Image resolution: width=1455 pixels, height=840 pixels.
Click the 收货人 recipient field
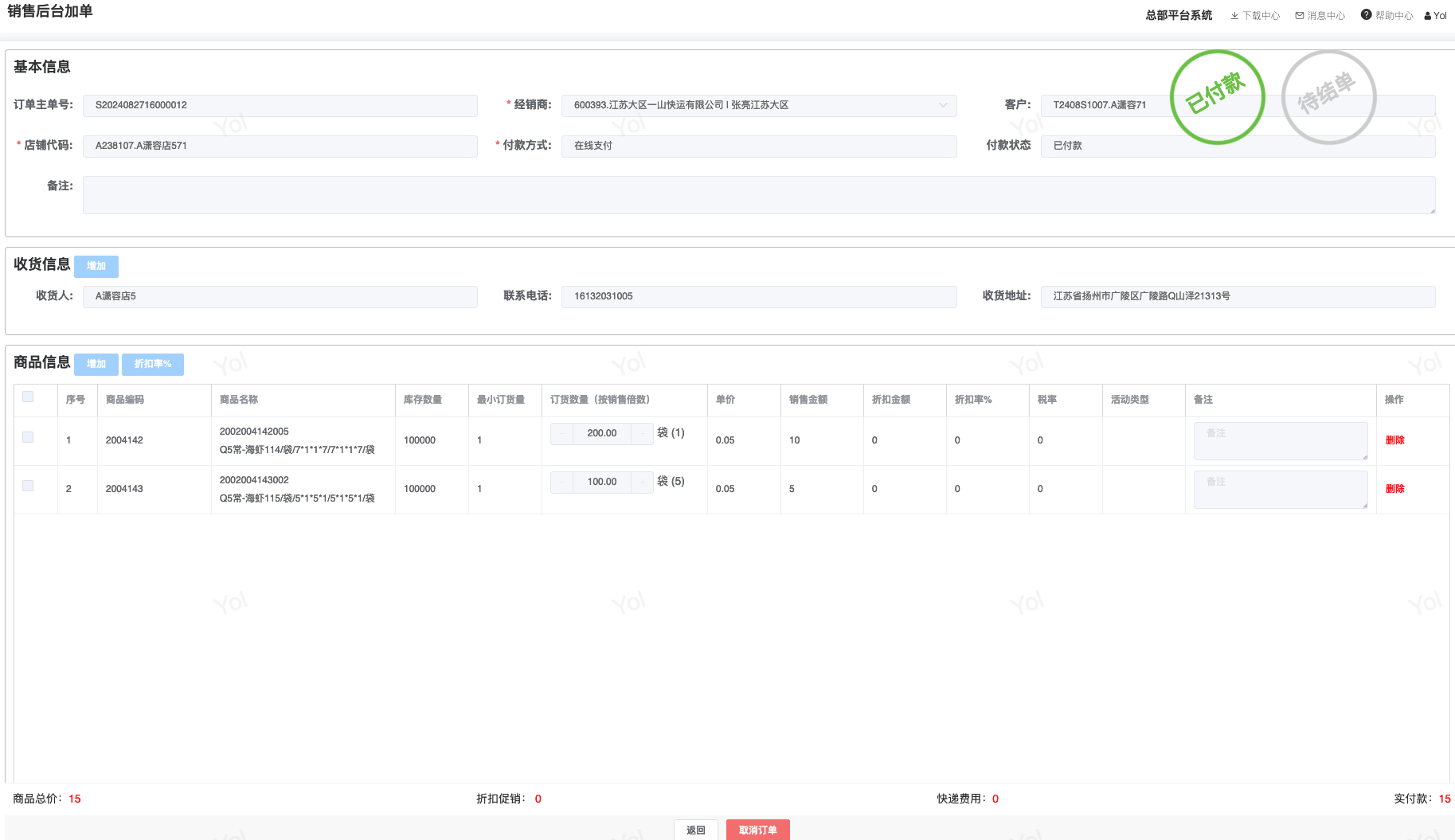[x=280, y=296]
